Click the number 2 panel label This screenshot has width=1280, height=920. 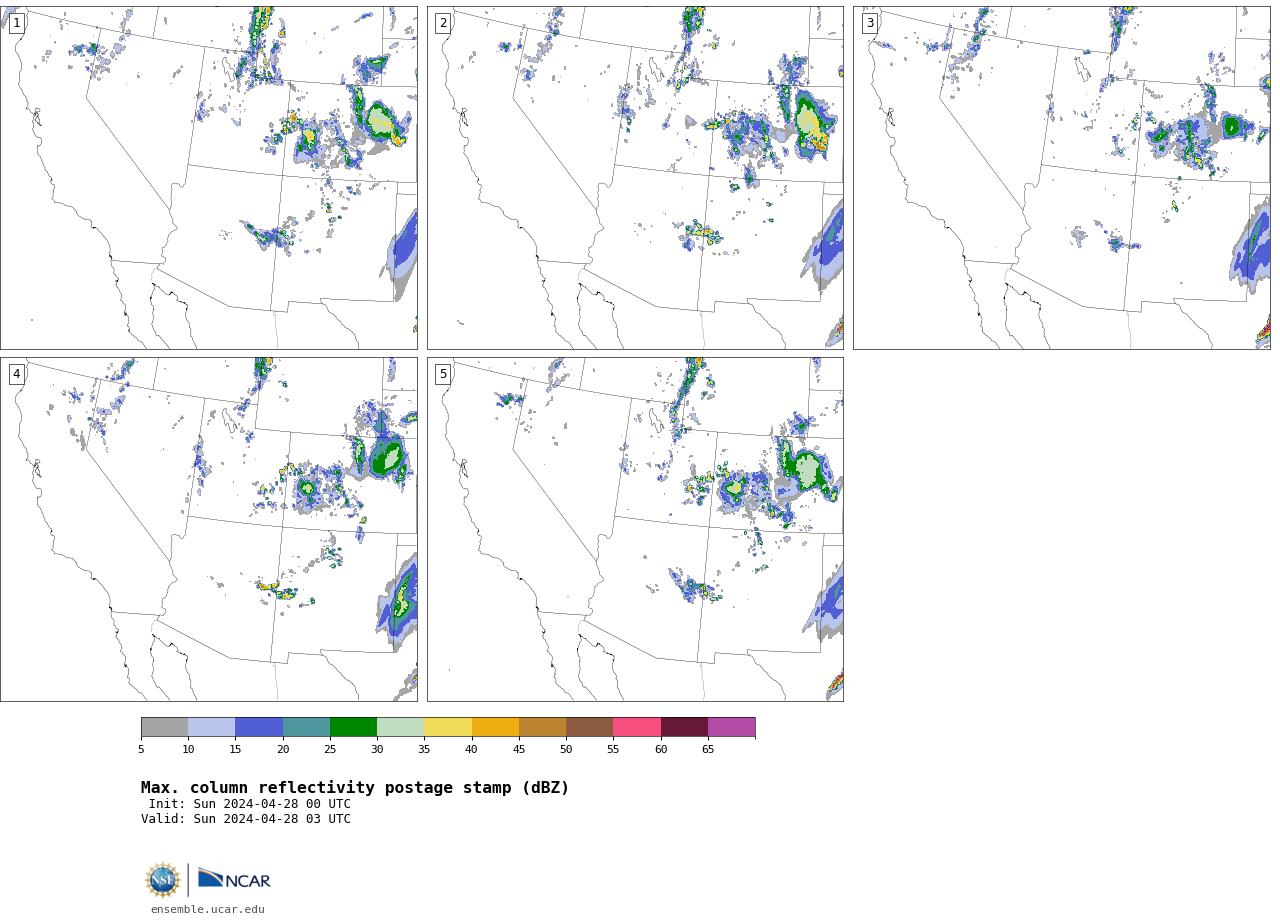click(443, 23)
